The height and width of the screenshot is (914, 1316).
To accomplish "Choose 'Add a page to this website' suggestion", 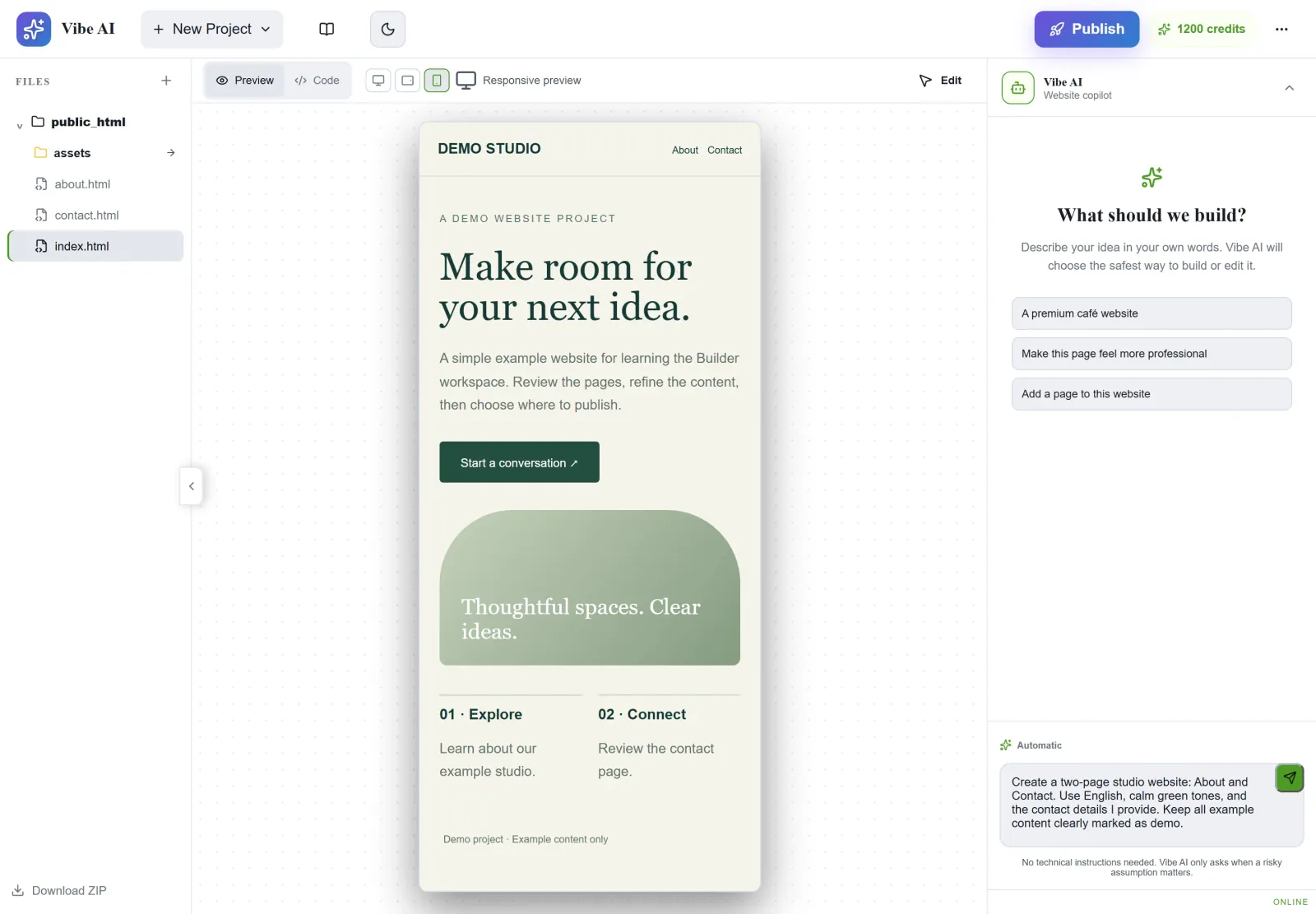I will click(1151, 394).
